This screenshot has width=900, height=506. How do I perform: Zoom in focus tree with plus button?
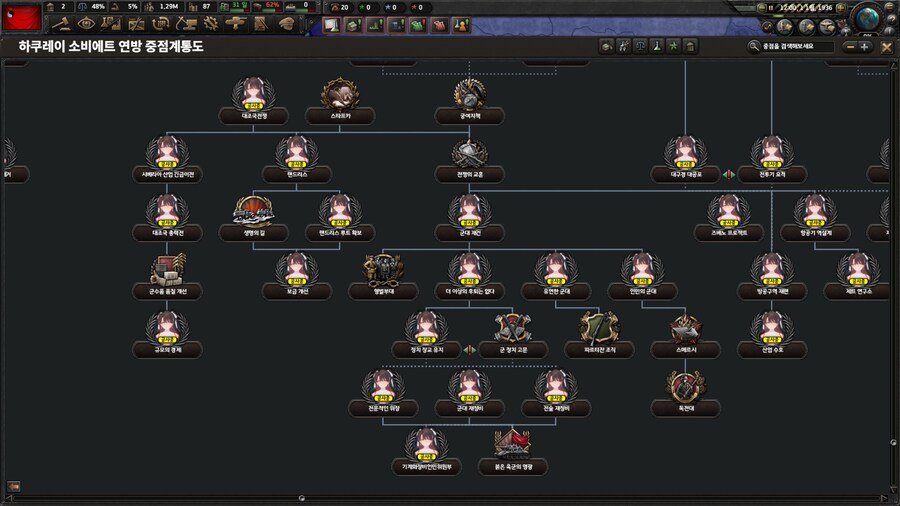[864, 46]
